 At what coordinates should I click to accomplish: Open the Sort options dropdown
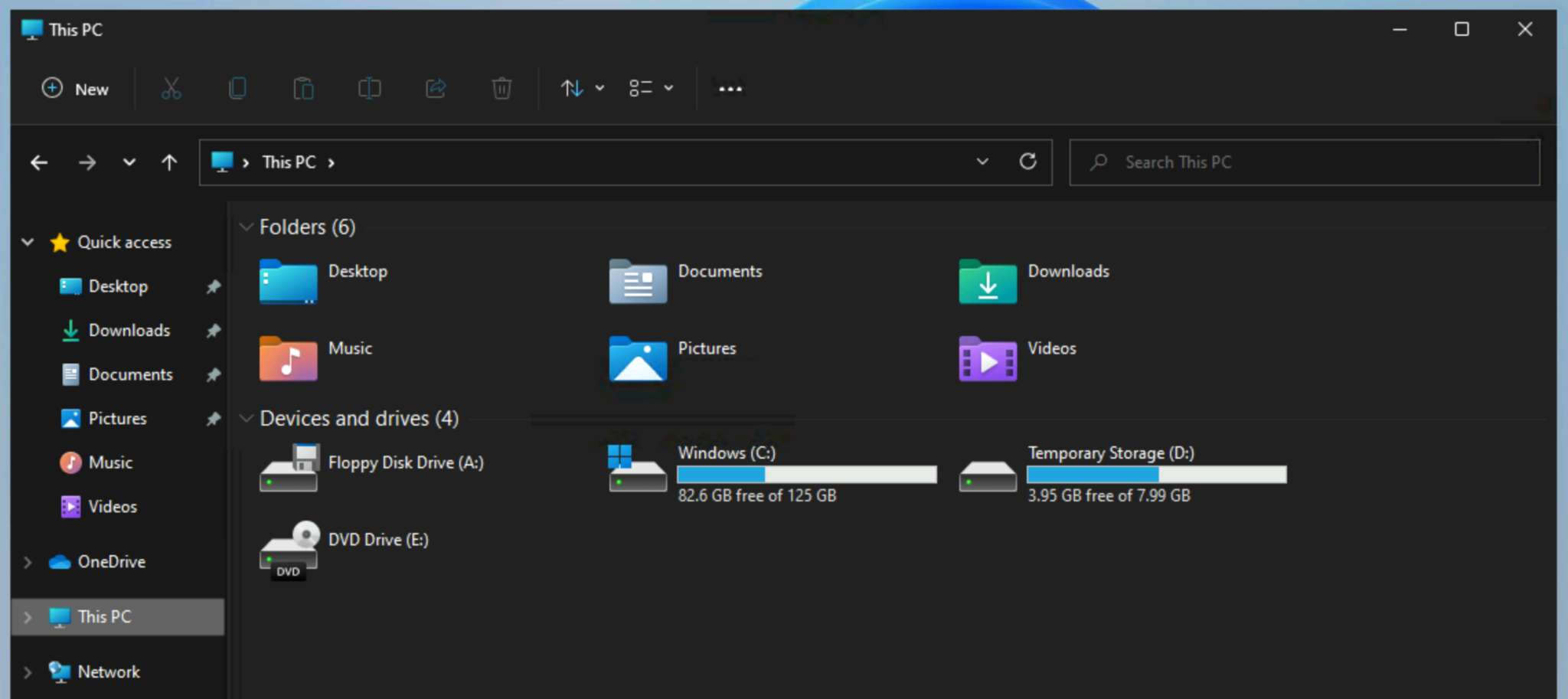(x=580, y=88)
